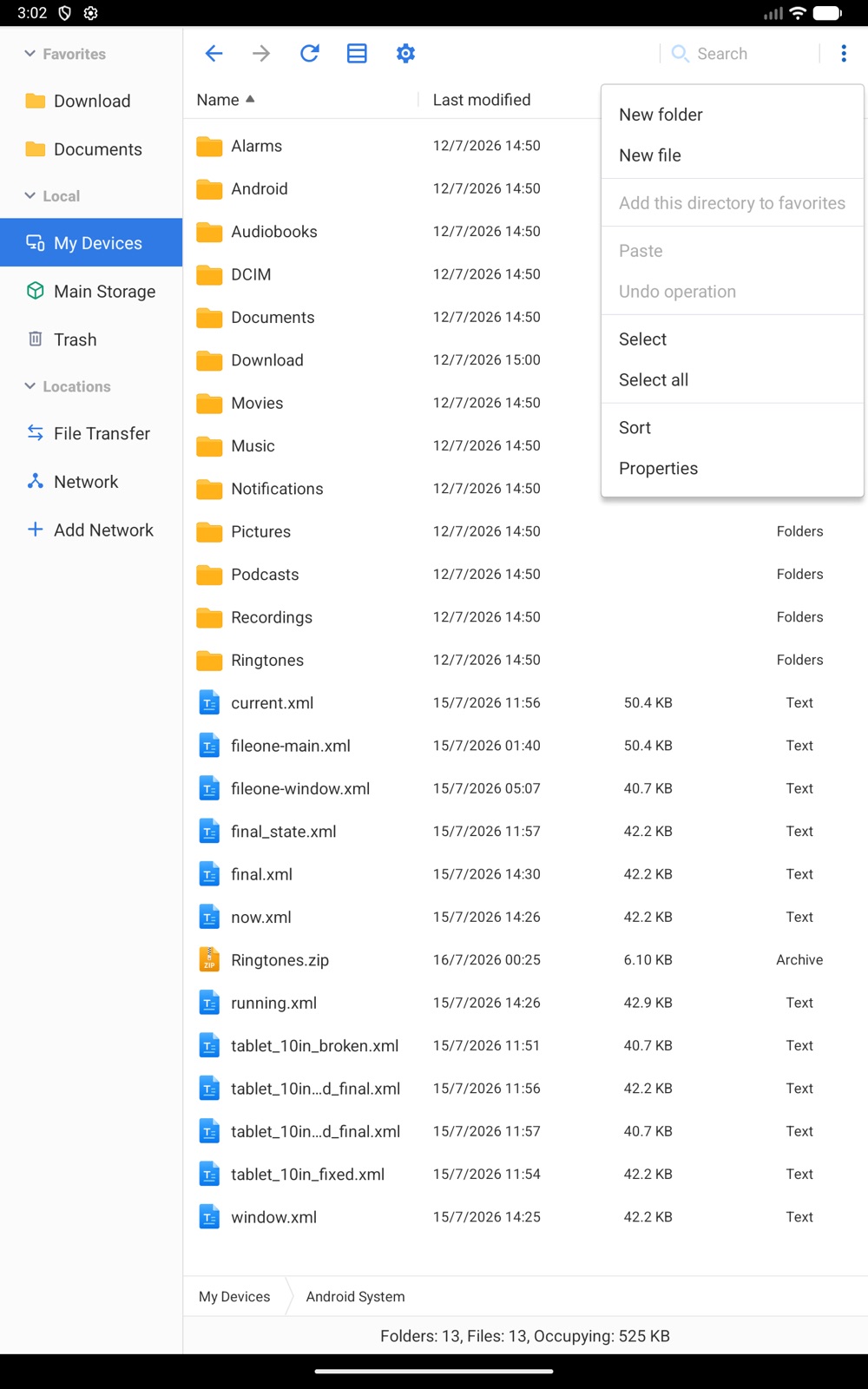This screenshot has height=1389, width=868.
Task: Refresh the current directory listing
Action: coord(309,54)
